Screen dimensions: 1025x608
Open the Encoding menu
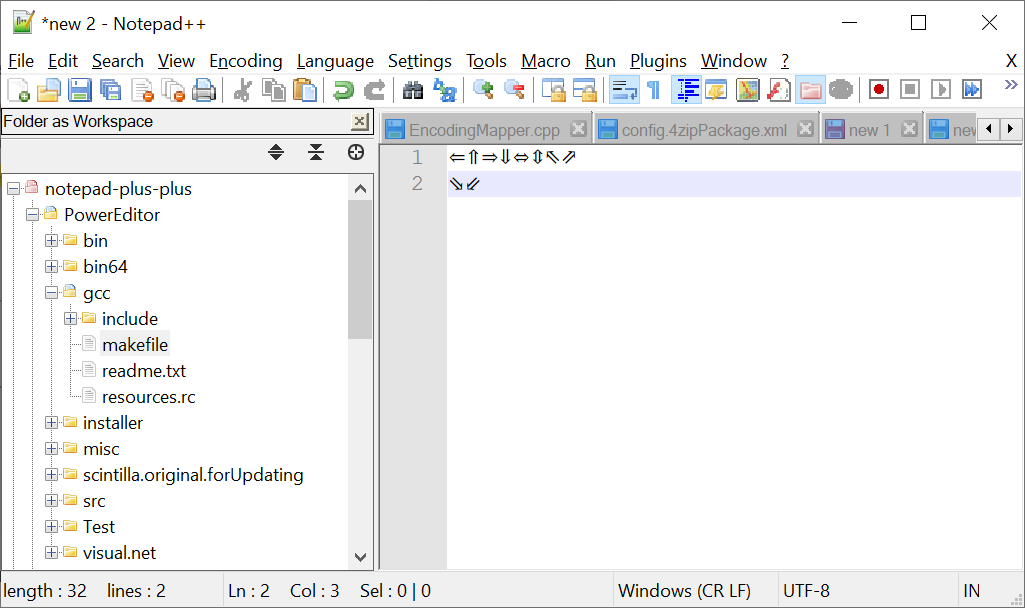click(x=246, y=61)
